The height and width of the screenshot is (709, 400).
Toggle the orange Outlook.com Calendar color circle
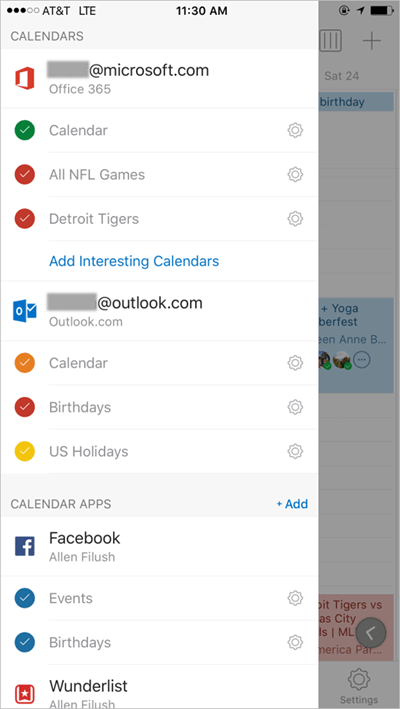click(25, 363)
